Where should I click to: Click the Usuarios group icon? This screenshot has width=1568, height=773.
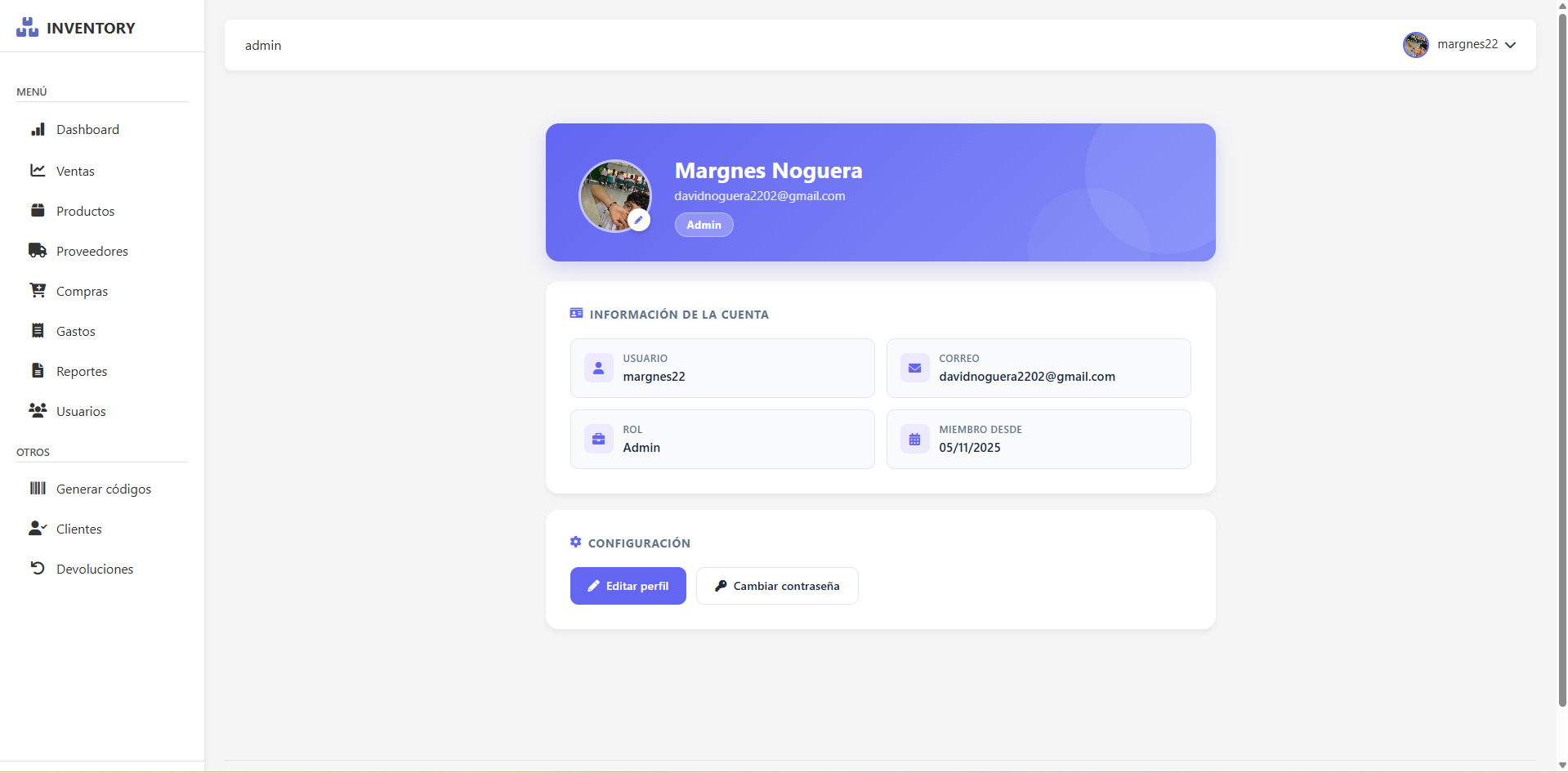pos(38,410)
